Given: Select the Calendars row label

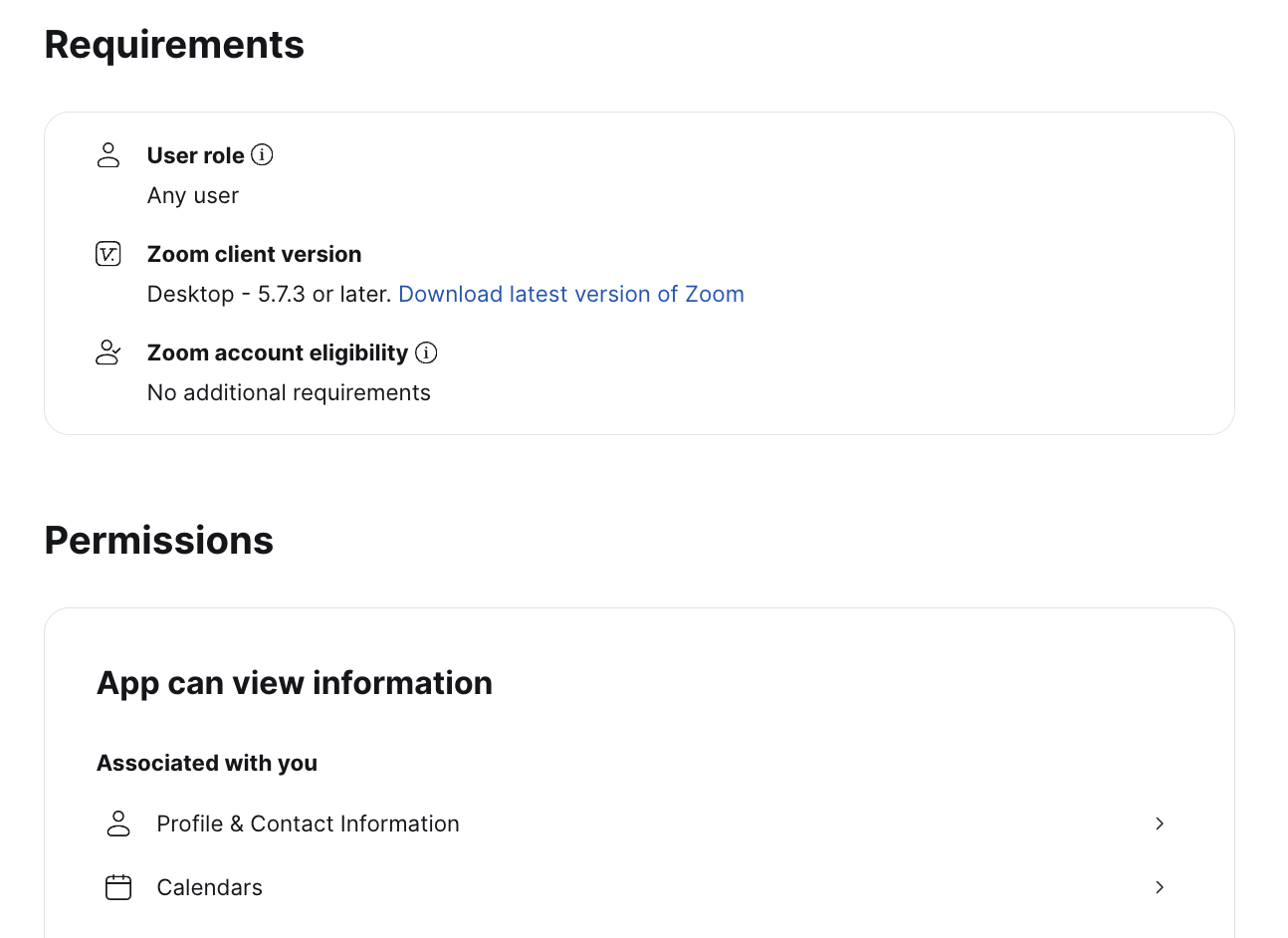Looking at the screenshot, I should [210, 887].
